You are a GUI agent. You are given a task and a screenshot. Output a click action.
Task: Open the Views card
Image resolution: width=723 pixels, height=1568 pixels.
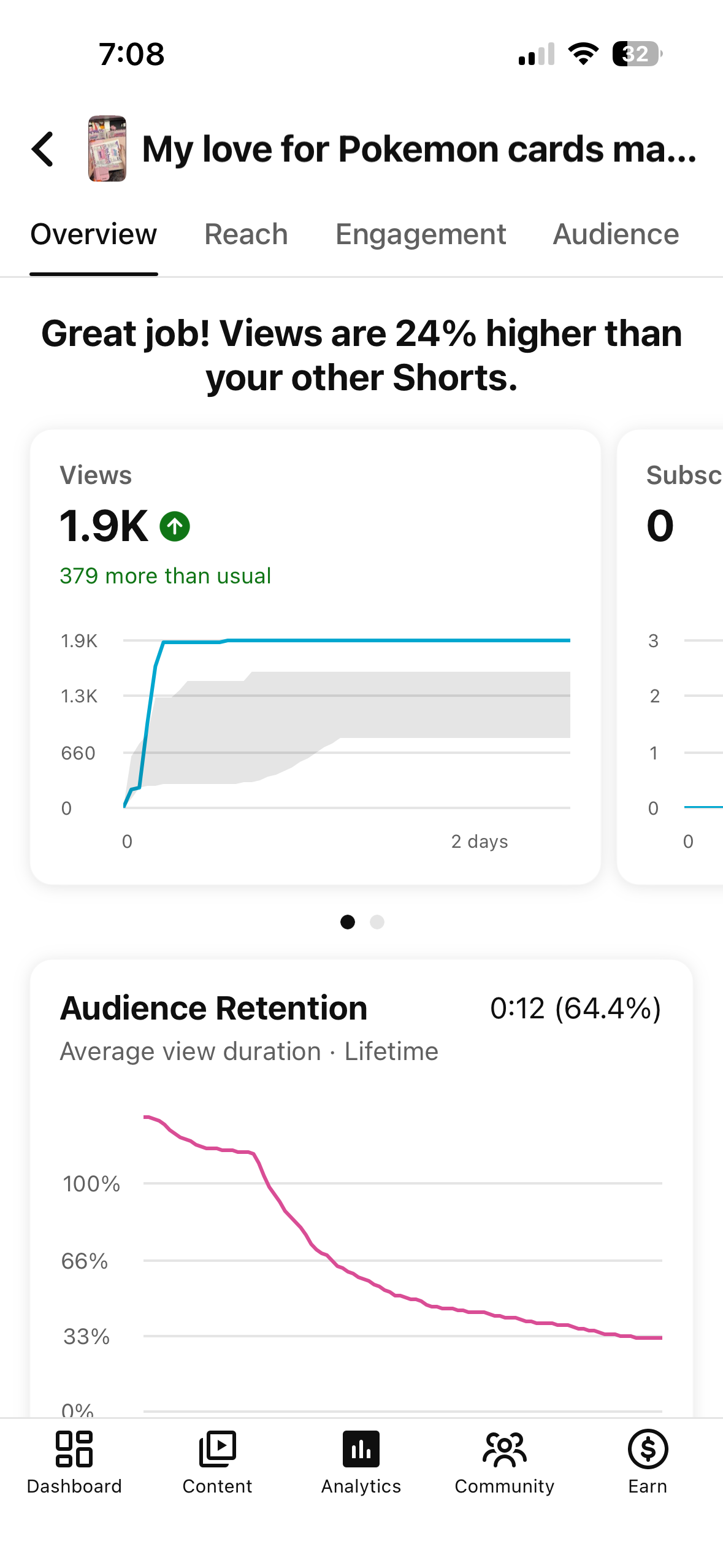[315, 657]
